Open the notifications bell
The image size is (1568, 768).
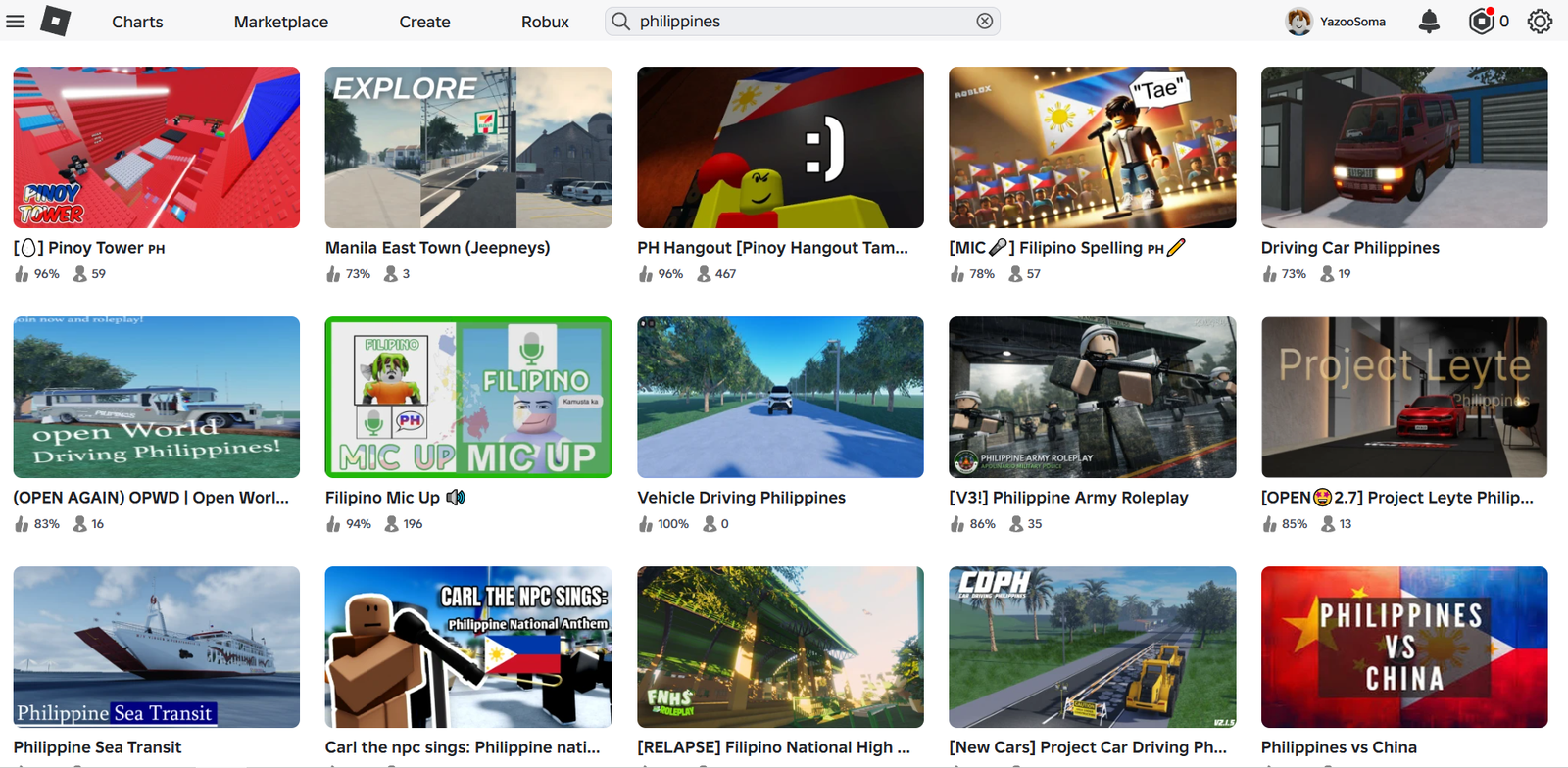pyautogui.click(x=1429, y=22)
